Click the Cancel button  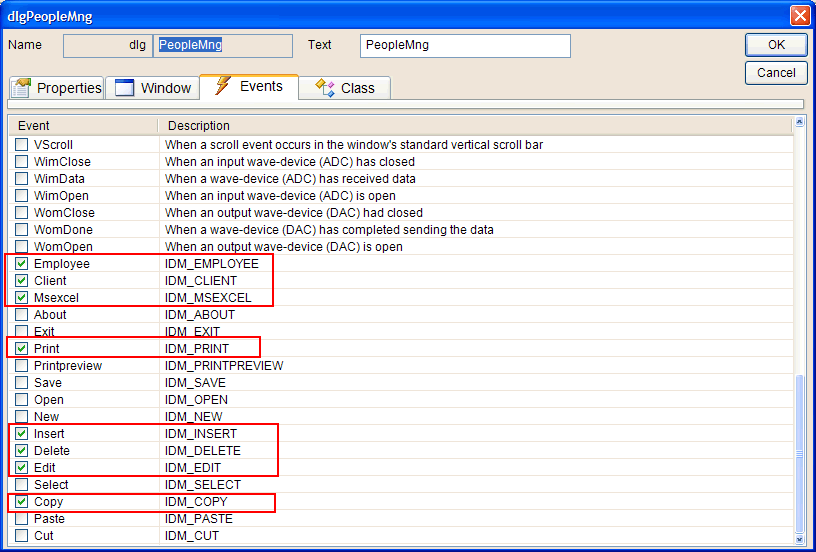point(776,73)
